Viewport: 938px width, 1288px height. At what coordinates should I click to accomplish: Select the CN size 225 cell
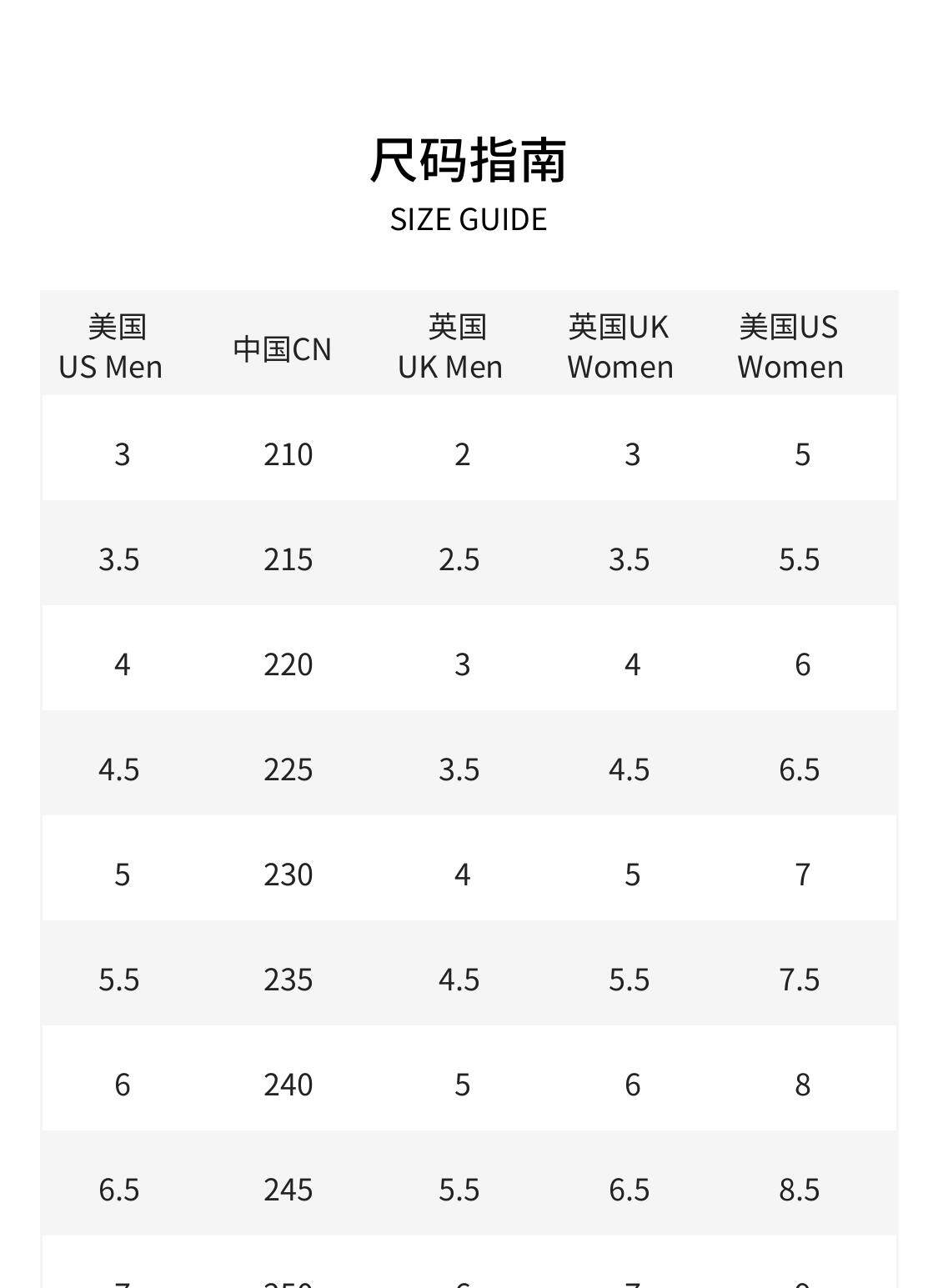coord(288,769)
